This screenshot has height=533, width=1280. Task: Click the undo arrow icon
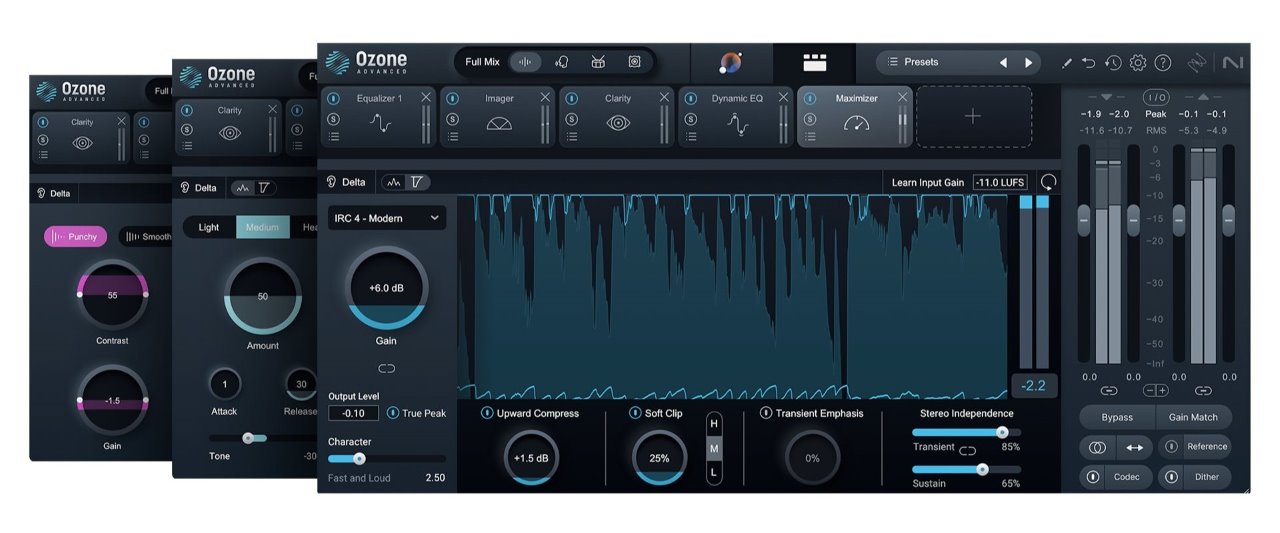tap(1089, 63)
